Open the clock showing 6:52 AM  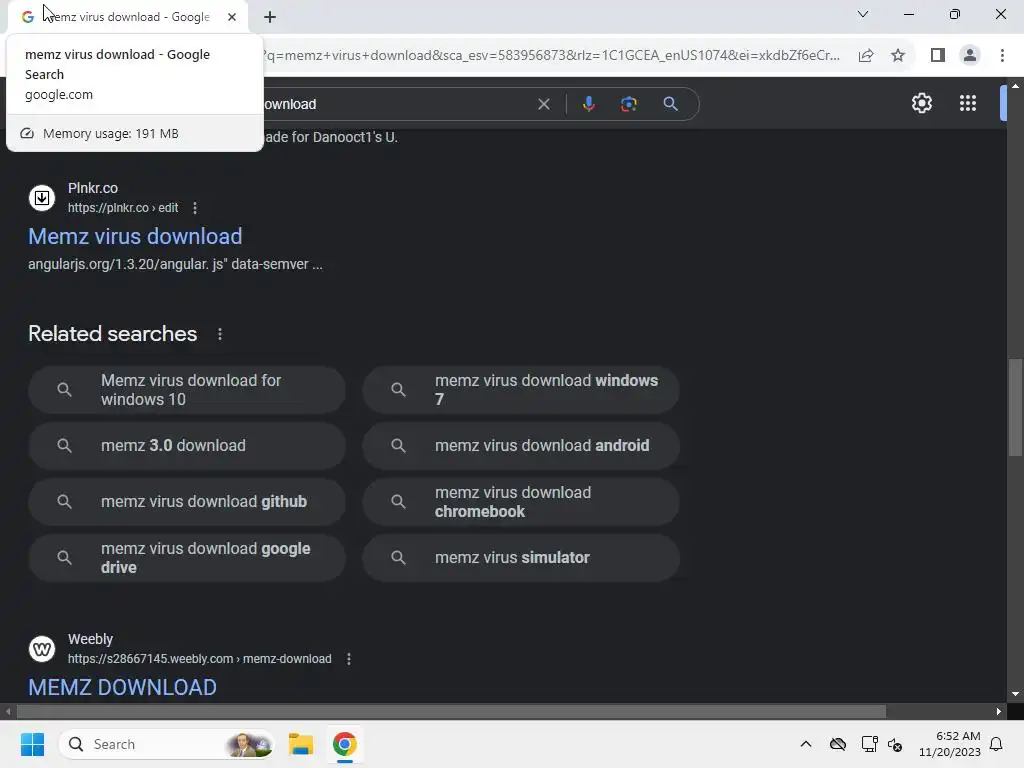[950, 744]
